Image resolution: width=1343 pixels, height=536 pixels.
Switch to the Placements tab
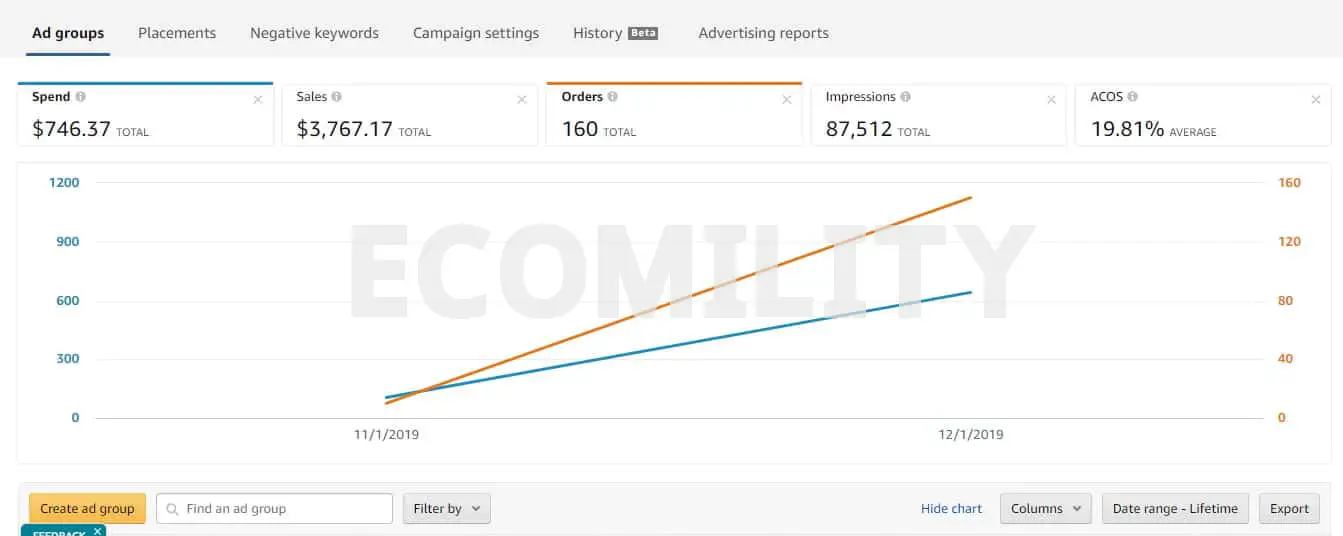pos(177,33)
